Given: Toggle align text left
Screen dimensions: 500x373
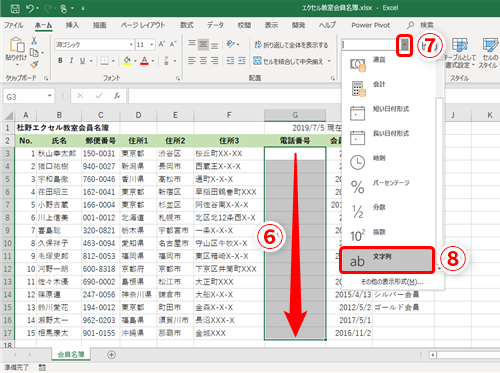Looking at the screenshot, I should pyautogui.click(x=192, y=61).
